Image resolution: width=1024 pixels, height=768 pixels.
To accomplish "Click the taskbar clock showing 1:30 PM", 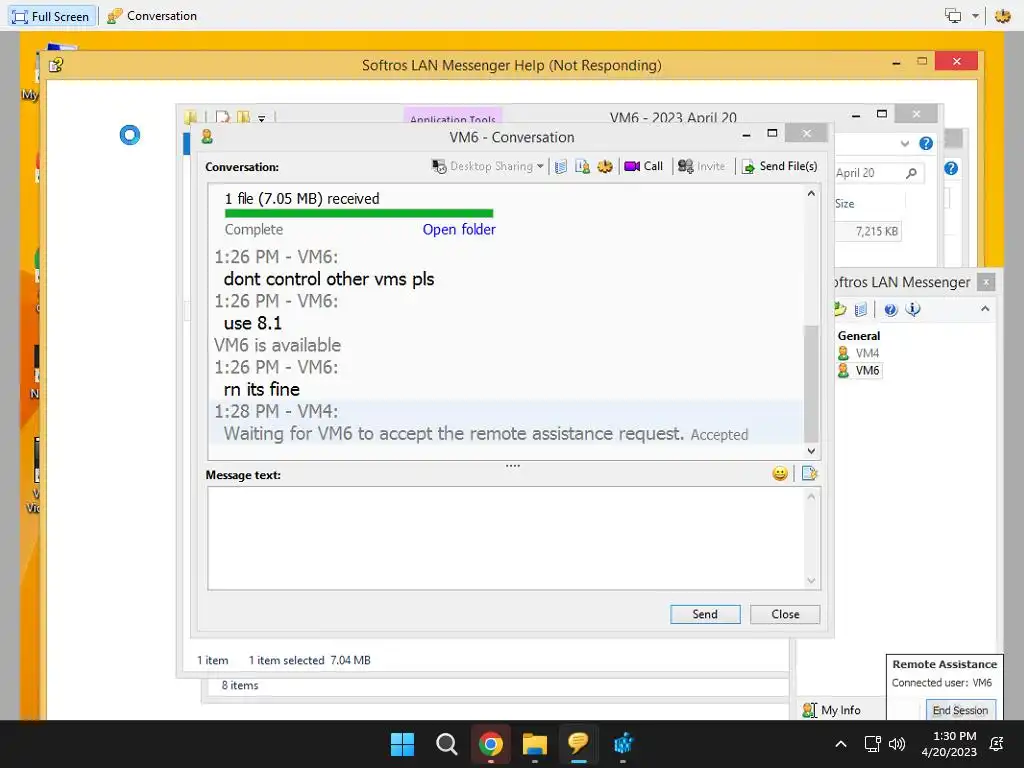I will 949,744.
